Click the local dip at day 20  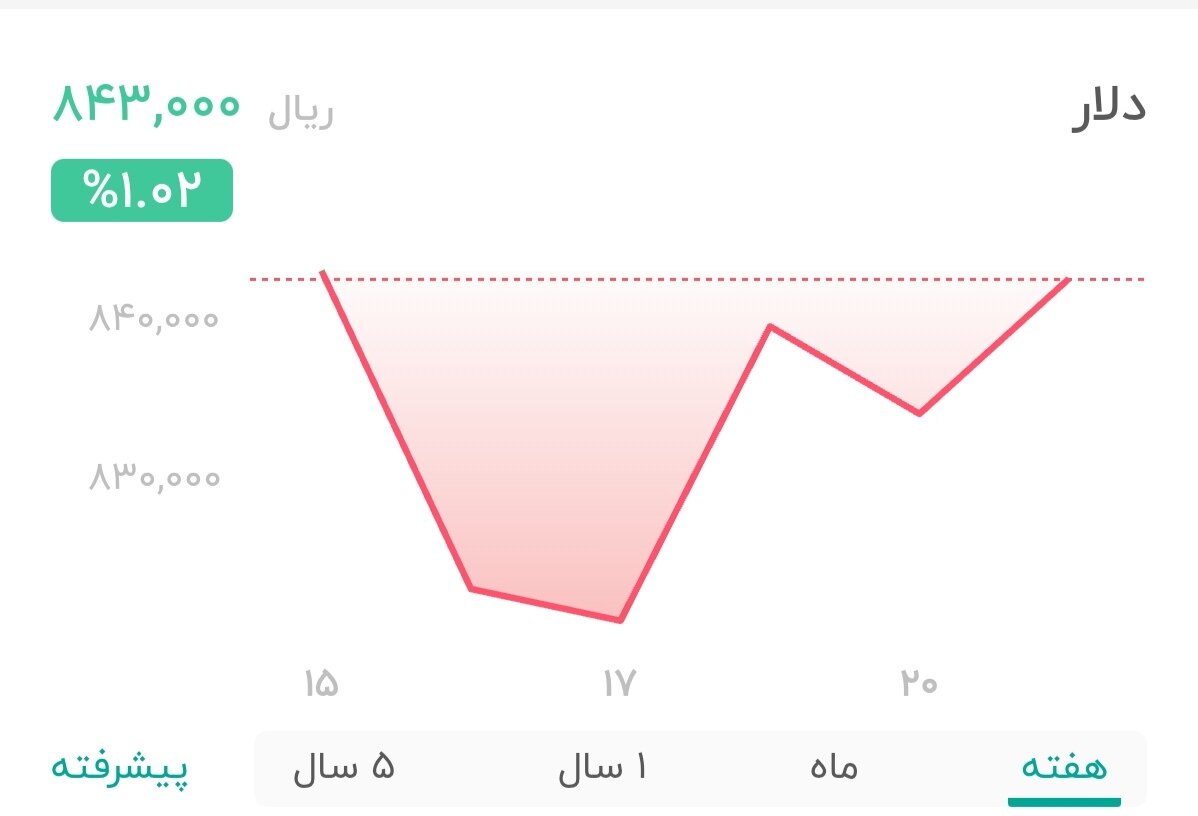coord(920,412)
